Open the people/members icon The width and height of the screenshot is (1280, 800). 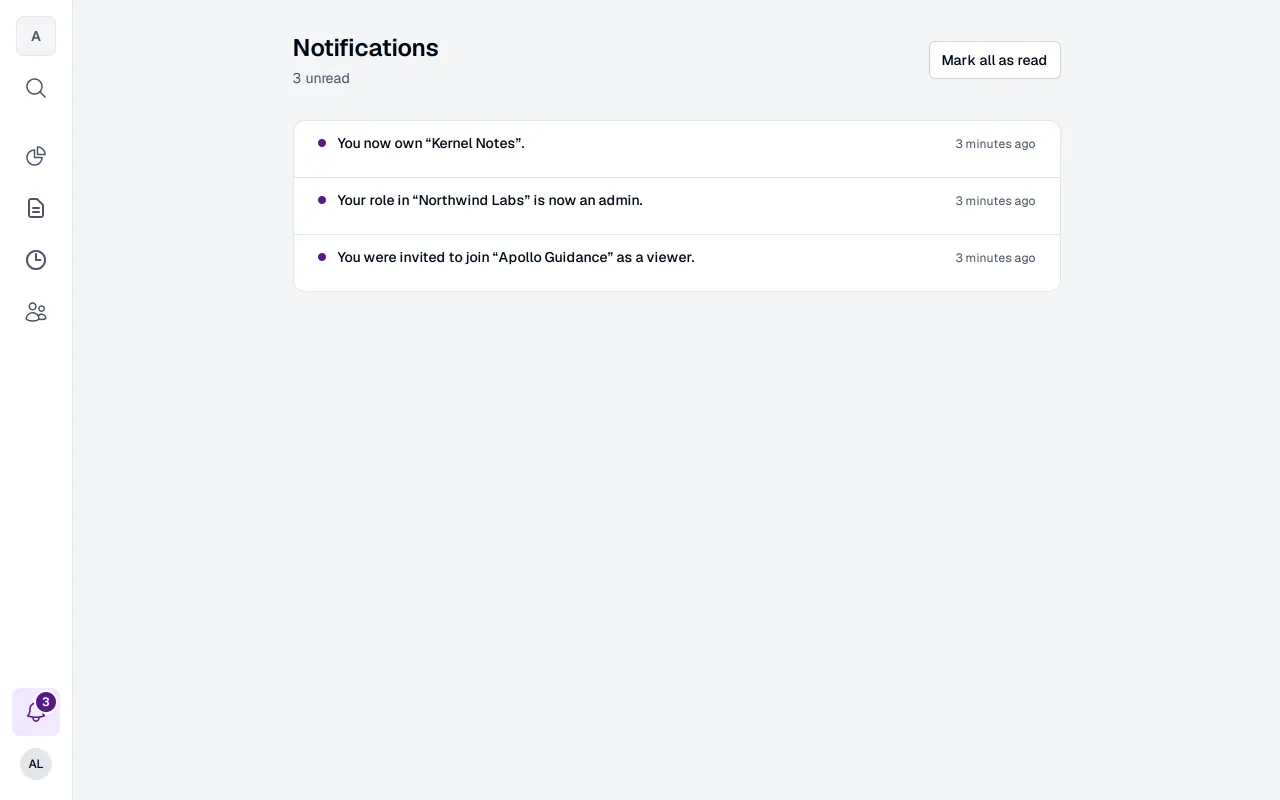(36, 312)
